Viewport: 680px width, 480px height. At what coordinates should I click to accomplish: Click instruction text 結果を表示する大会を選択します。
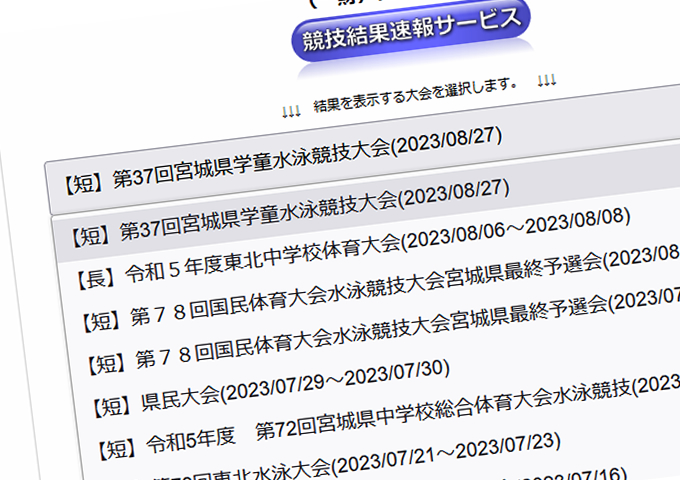415,95
